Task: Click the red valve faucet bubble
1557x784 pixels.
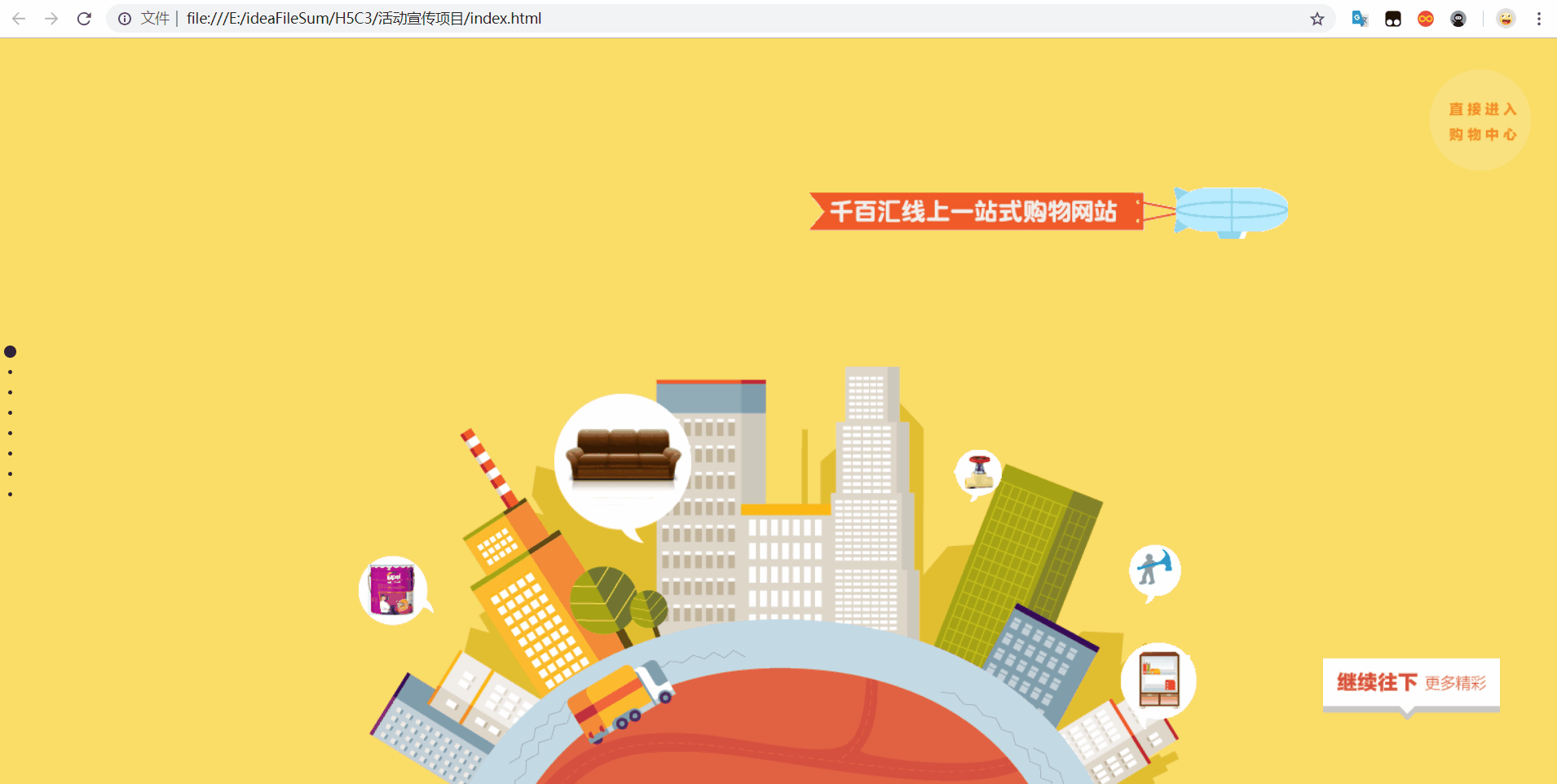Action: pos(978,473)
